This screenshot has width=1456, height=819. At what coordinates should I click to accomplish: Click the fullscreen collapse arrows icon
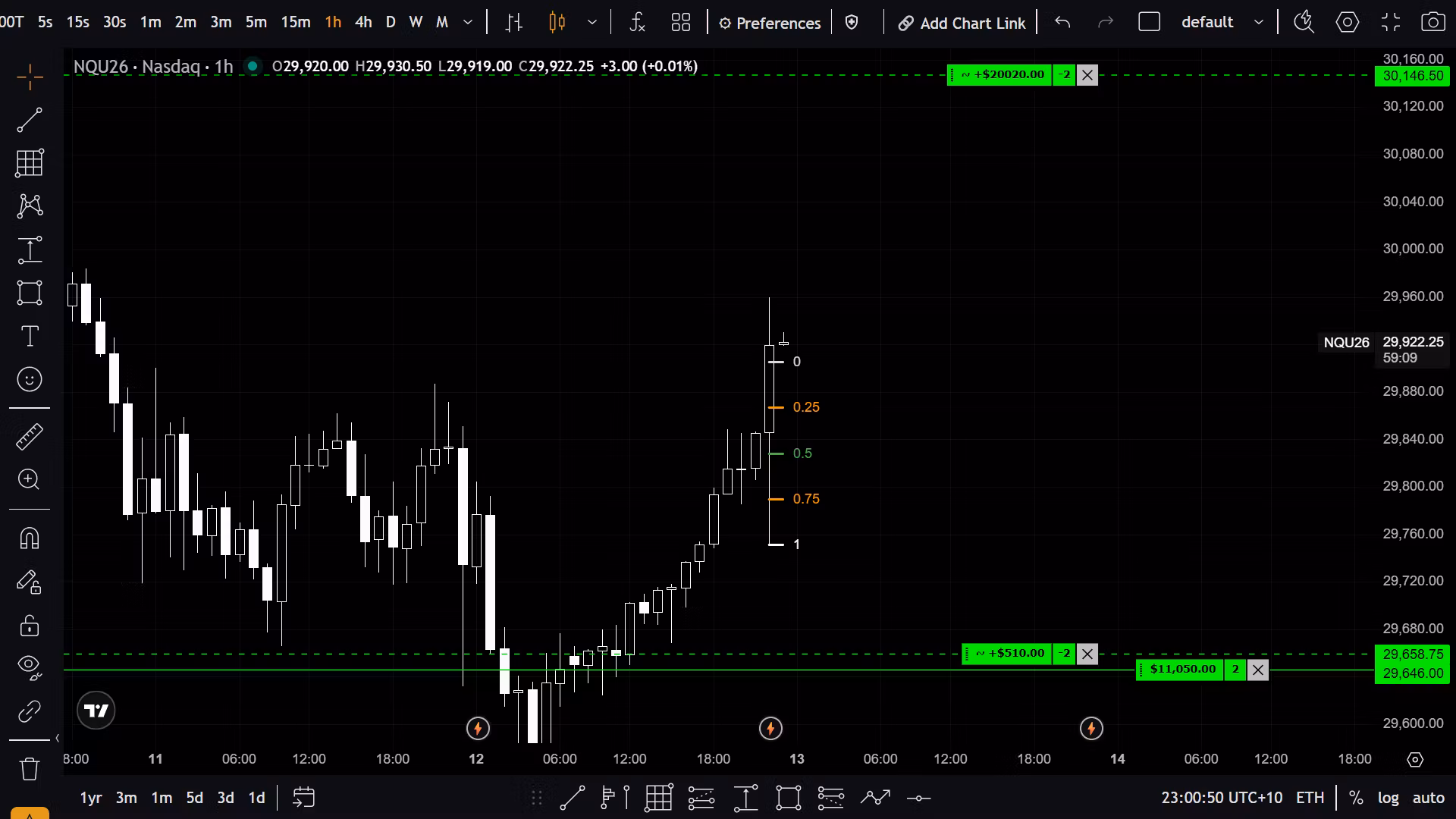pos(1391,23)
